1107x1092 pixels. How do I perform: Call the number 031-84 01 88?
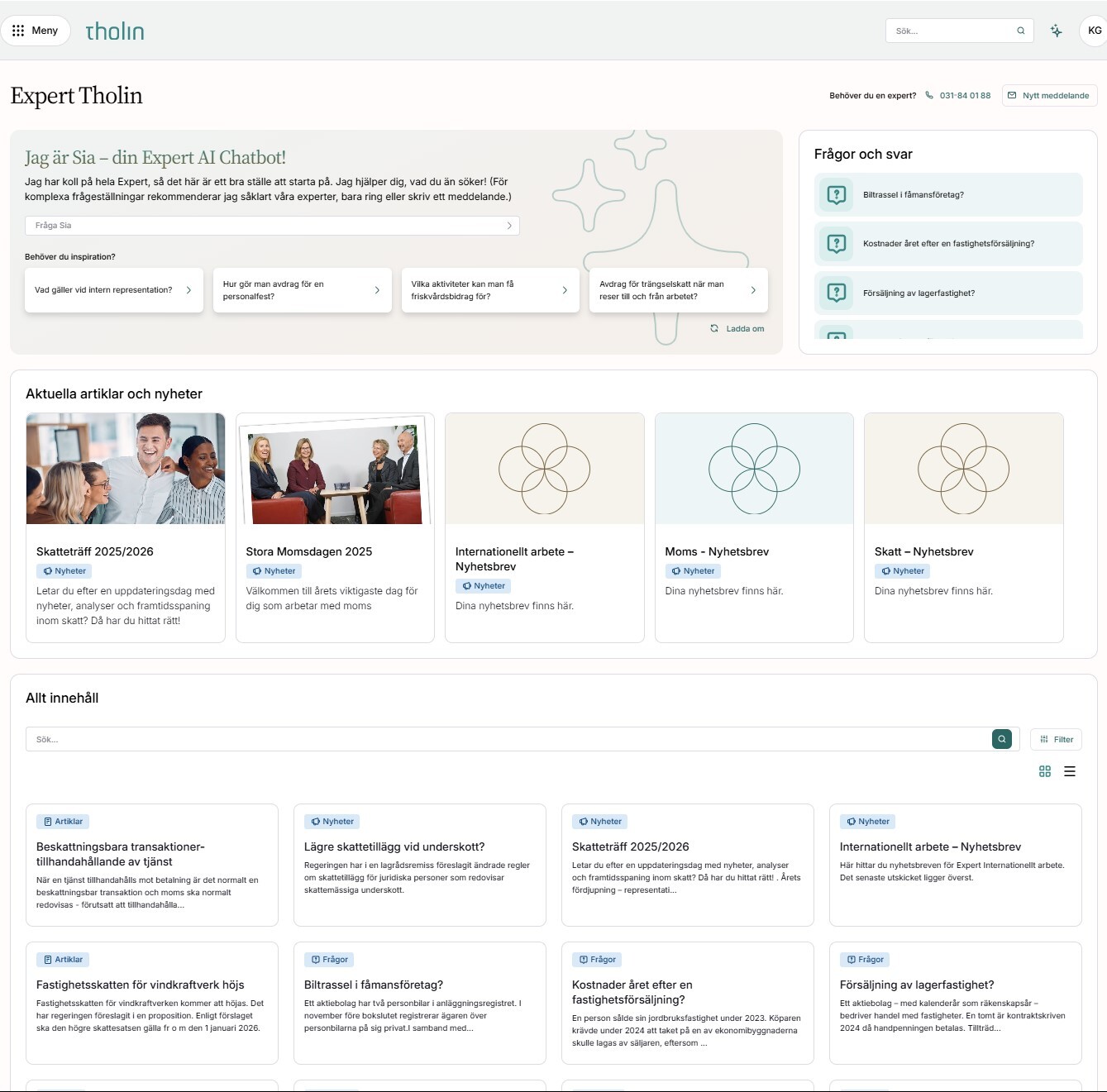[962, 95]
